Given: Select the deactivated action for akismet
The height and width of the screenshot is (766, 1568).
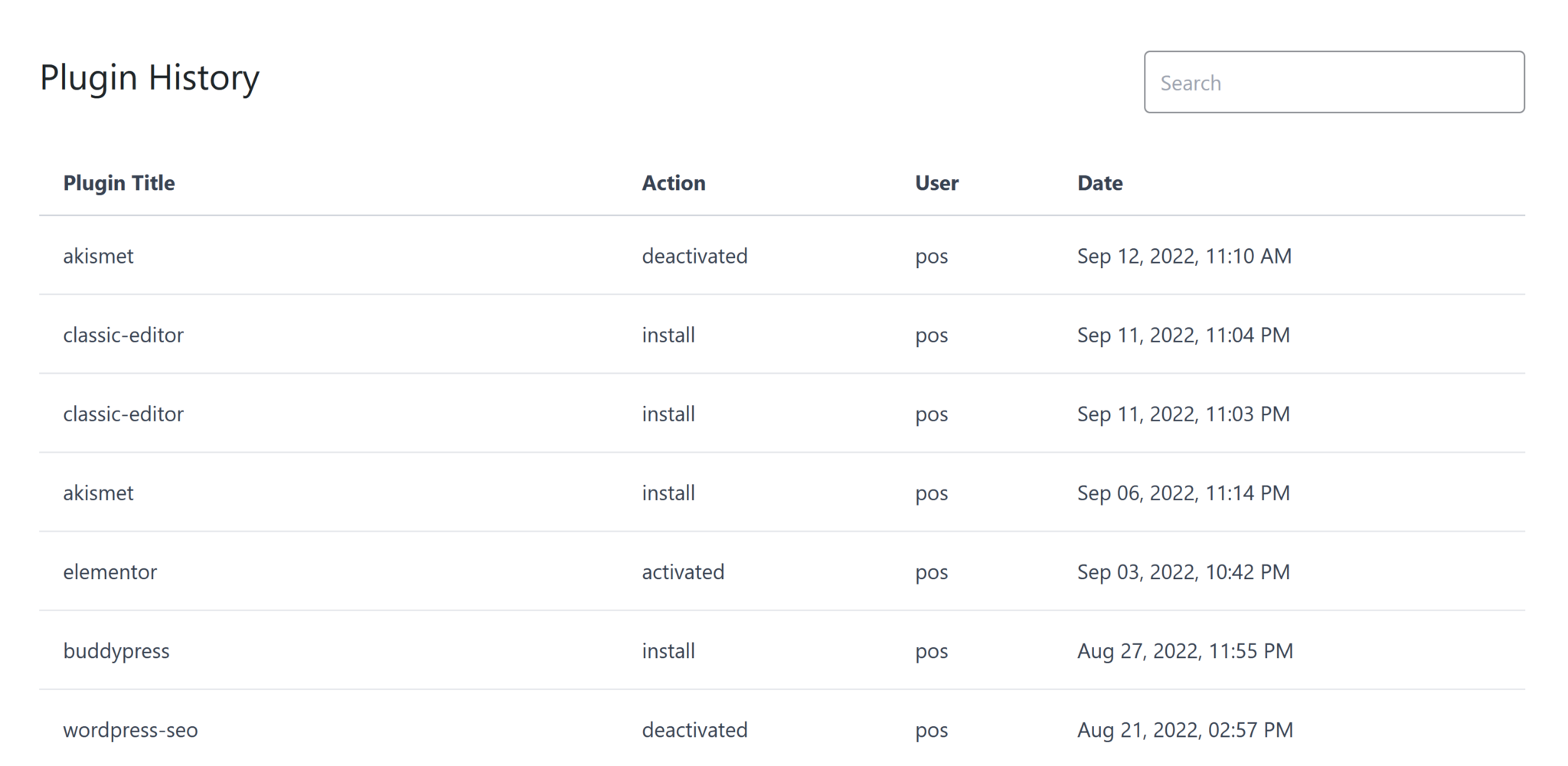Looking at the screenshot, I should click(x=694, y=256).
